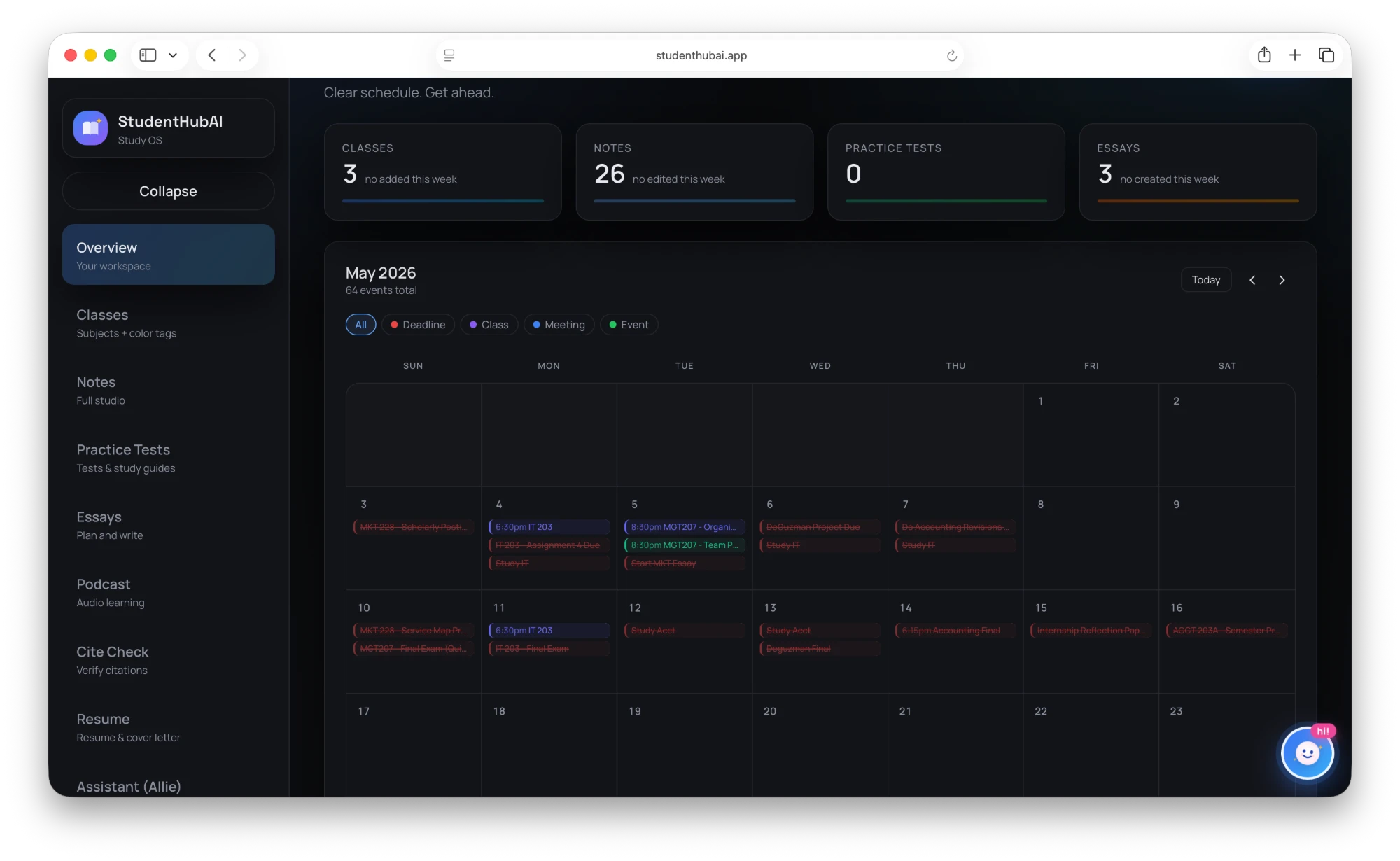Image resolution: width=1400 pixels, height=861 pixels.
Task: Open IT203 Final Exam on May 11
Action: tap(549, 649)
